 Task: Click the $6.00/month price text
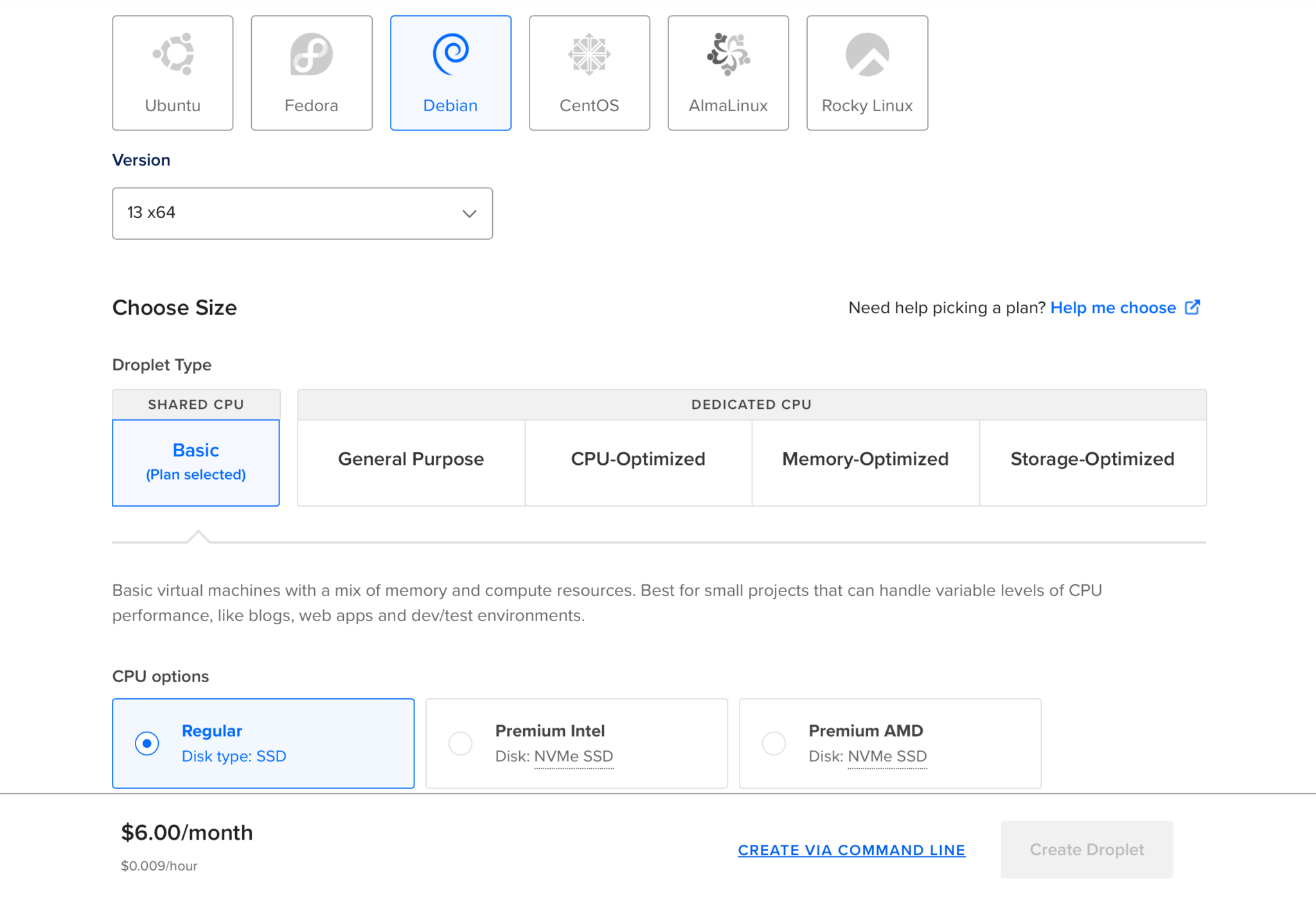187,833
